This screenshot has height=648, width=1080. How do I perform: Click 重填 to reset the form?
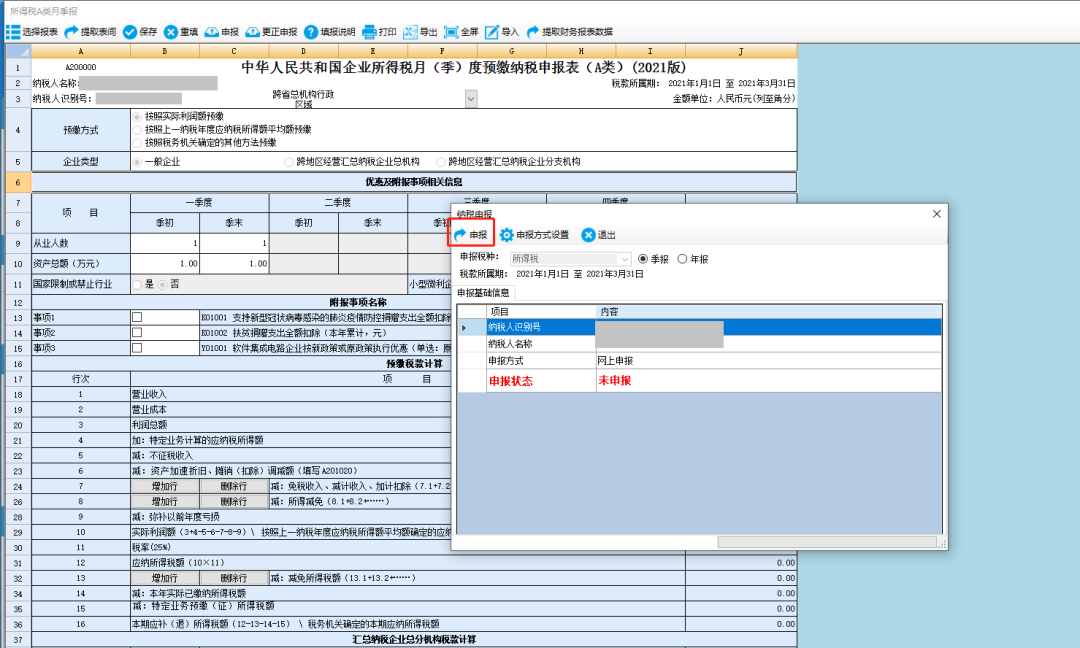181,32
